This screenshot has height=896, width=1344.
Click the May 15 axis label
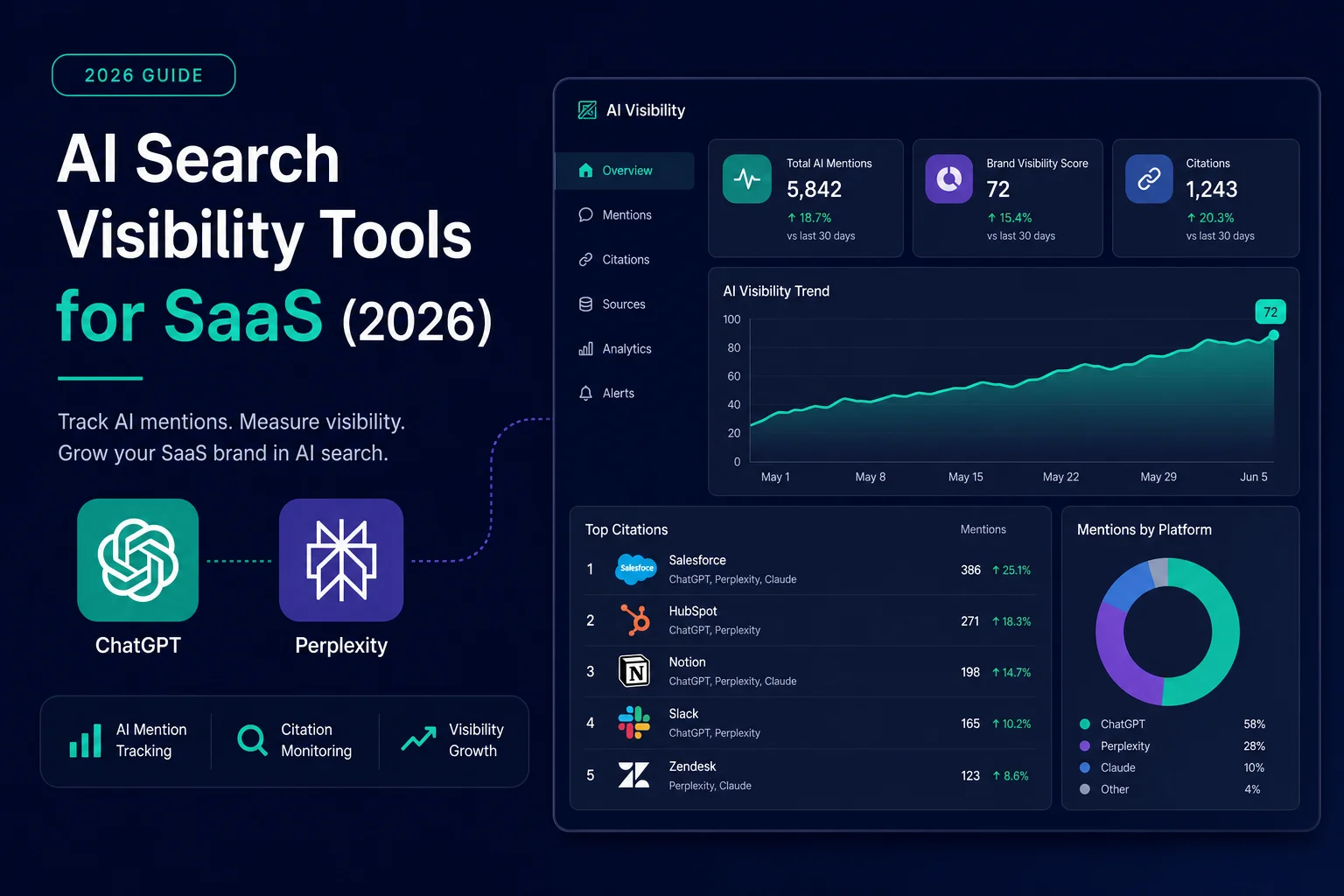[x=966, y=477]
